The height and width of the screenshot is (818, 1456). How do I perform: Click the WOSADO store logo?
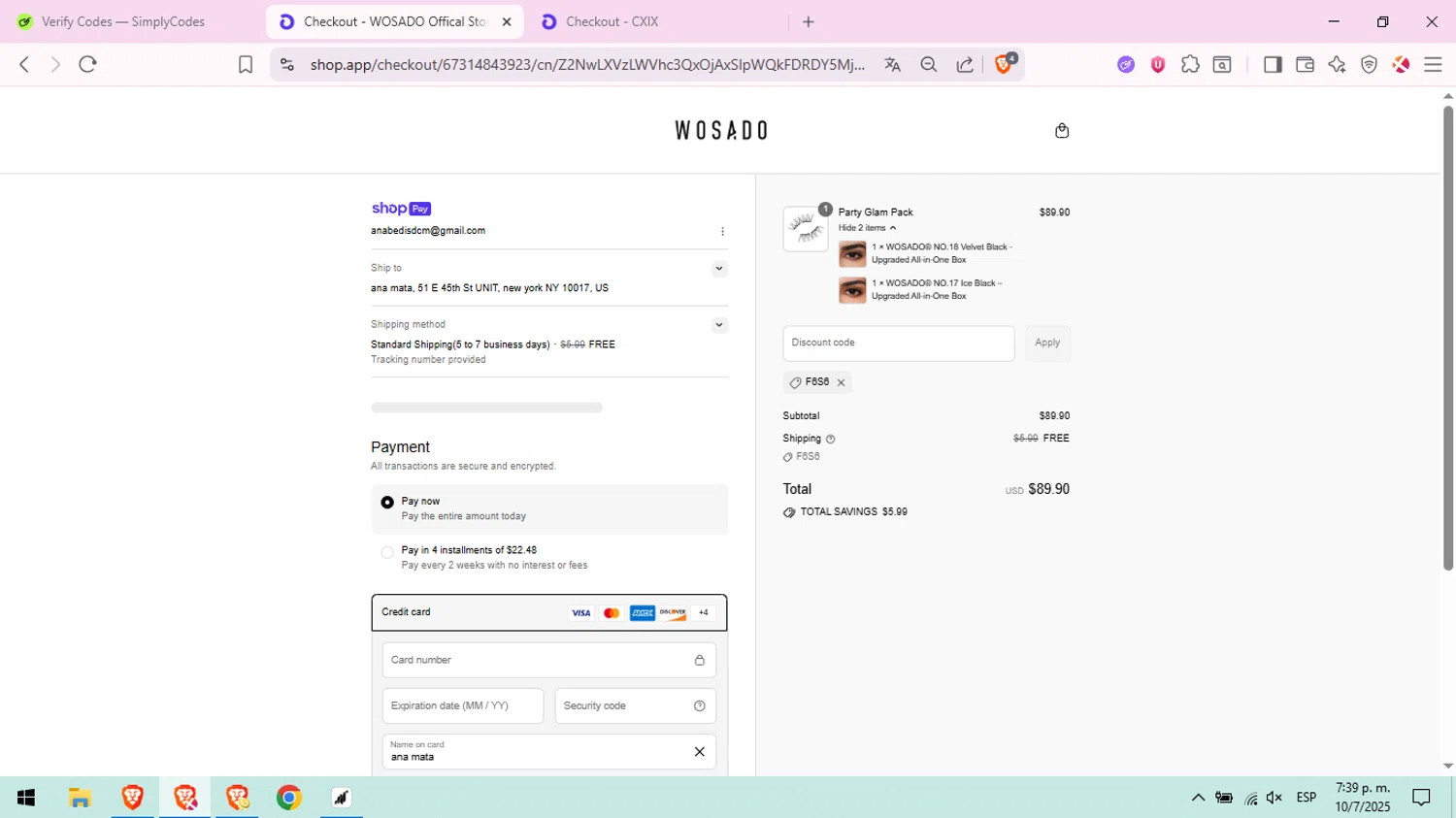click(x=721, y=130)
